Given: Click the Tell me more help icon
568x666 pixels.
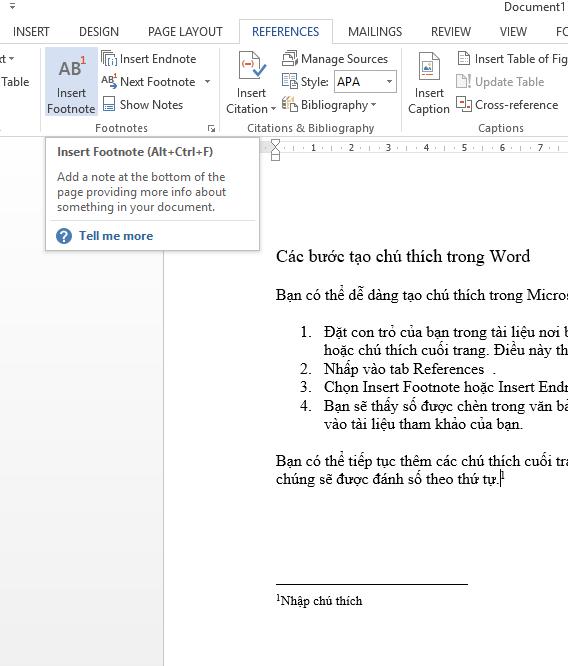Looking at the screenshot, I should (64, 236).
